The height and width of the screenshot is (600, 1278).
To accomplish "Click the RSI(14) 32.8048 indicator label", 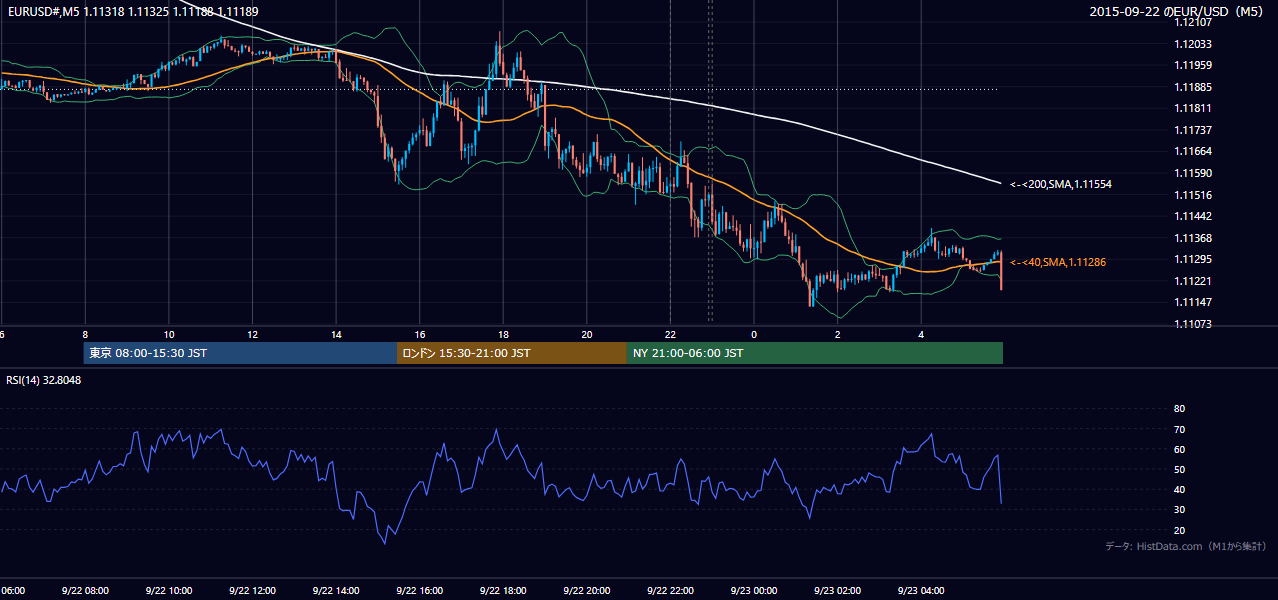I will click(44, 380).
